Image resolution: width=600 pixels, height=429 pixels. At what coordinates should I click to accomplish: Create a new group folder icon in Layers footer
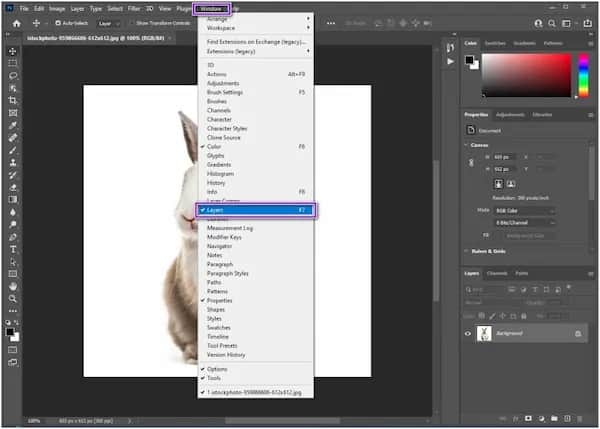coord(554,419)
